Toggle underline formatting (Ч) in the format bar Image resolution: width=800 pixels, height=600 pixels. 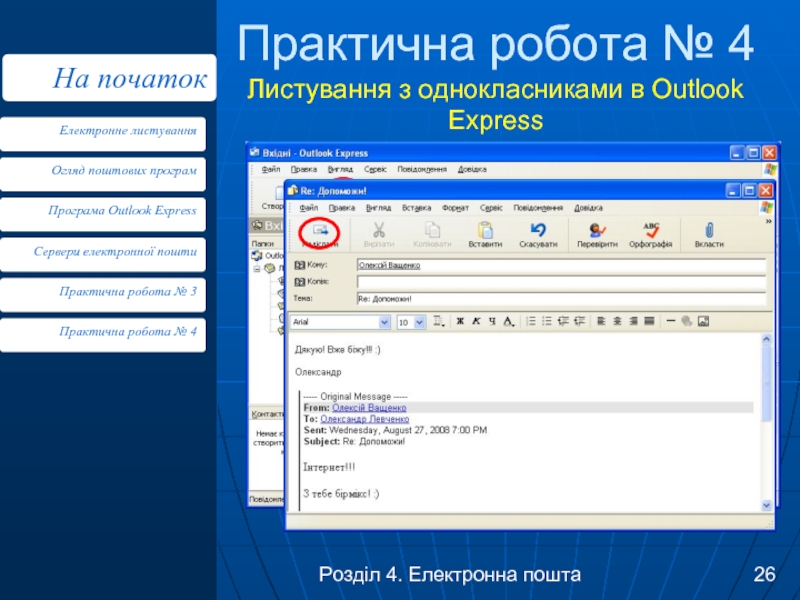pos(492,322)
